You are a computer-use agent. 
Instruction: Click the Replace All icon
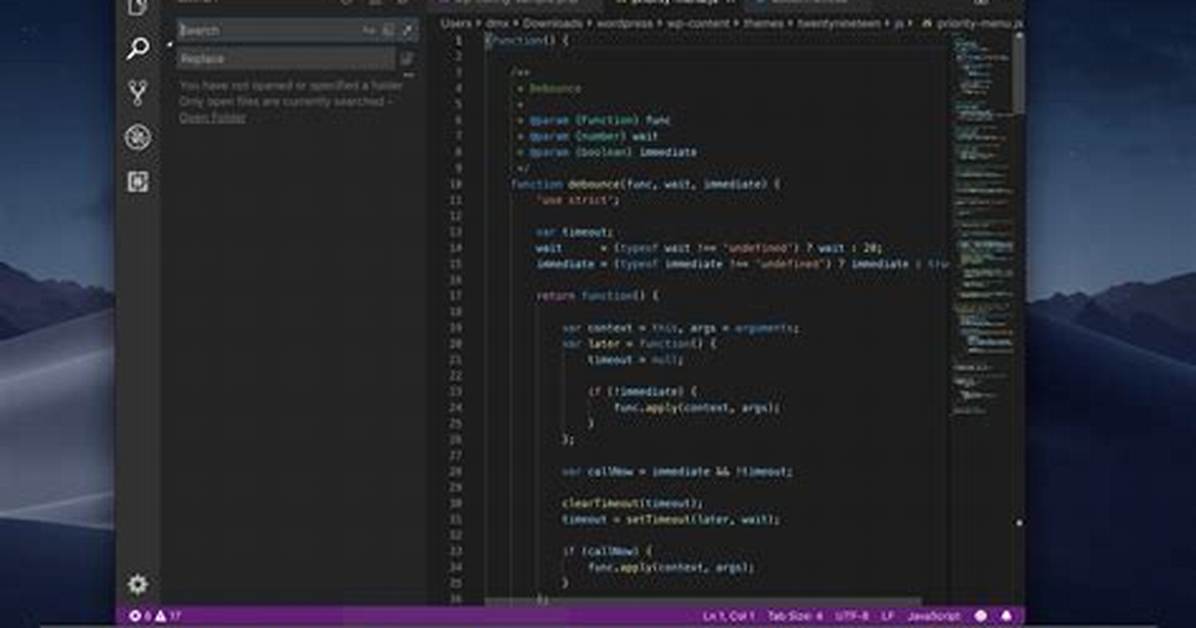407,59
